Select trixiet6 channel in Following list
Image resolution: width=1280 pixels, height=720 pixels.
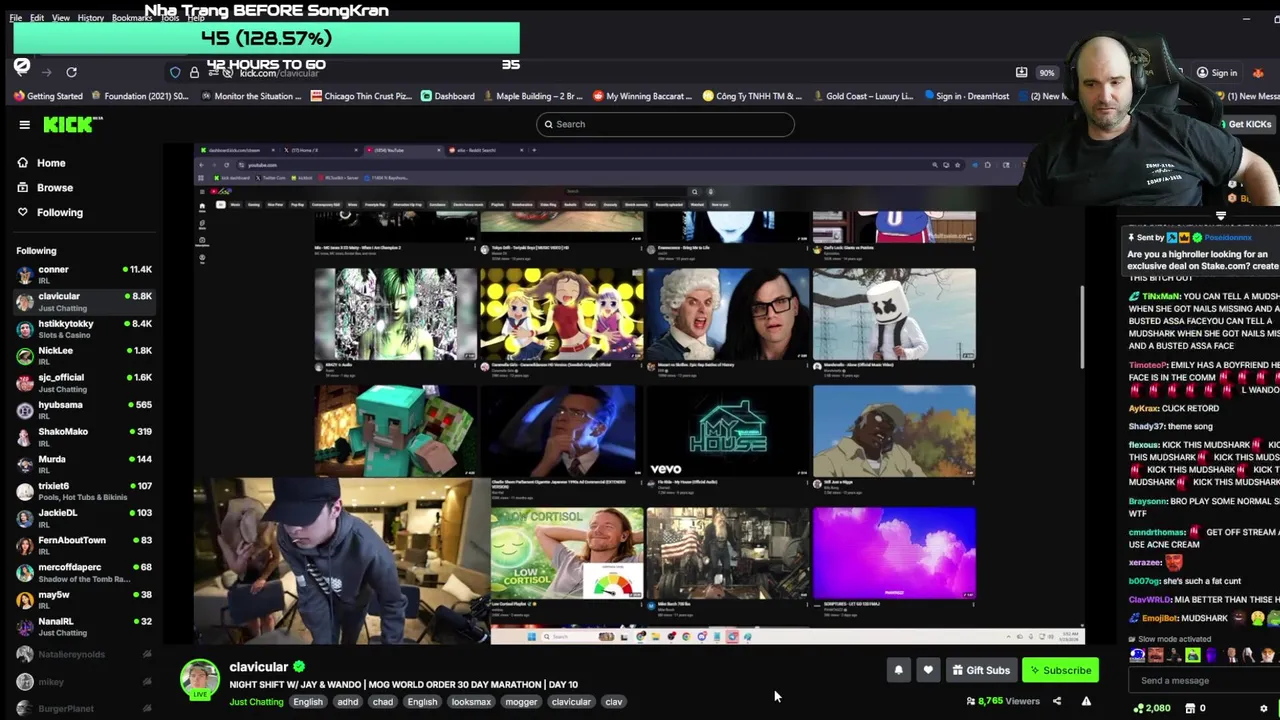[84, 491]
